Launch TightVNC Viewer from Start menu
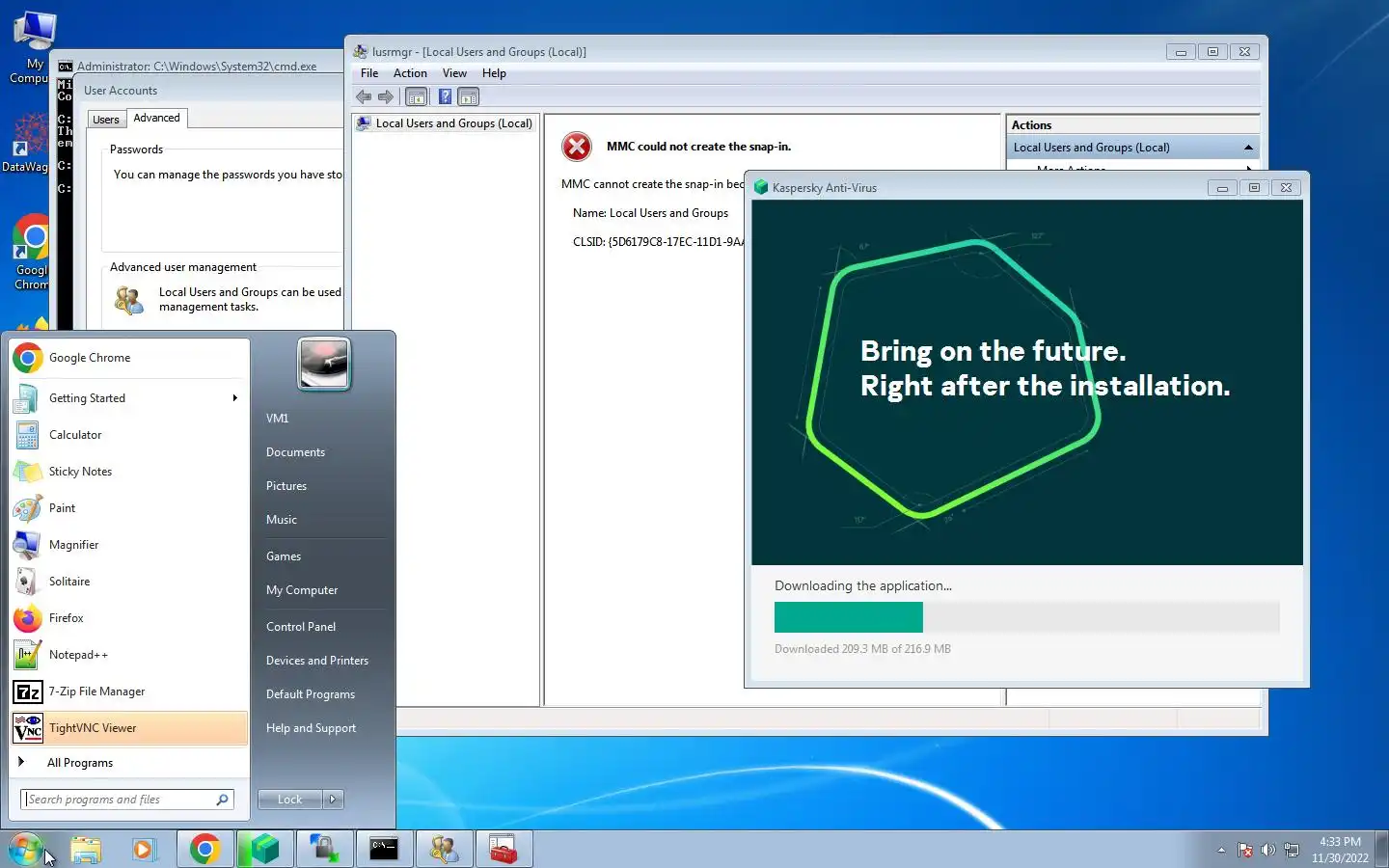Viewport: 1389px width, 868px height. point(129,728)
